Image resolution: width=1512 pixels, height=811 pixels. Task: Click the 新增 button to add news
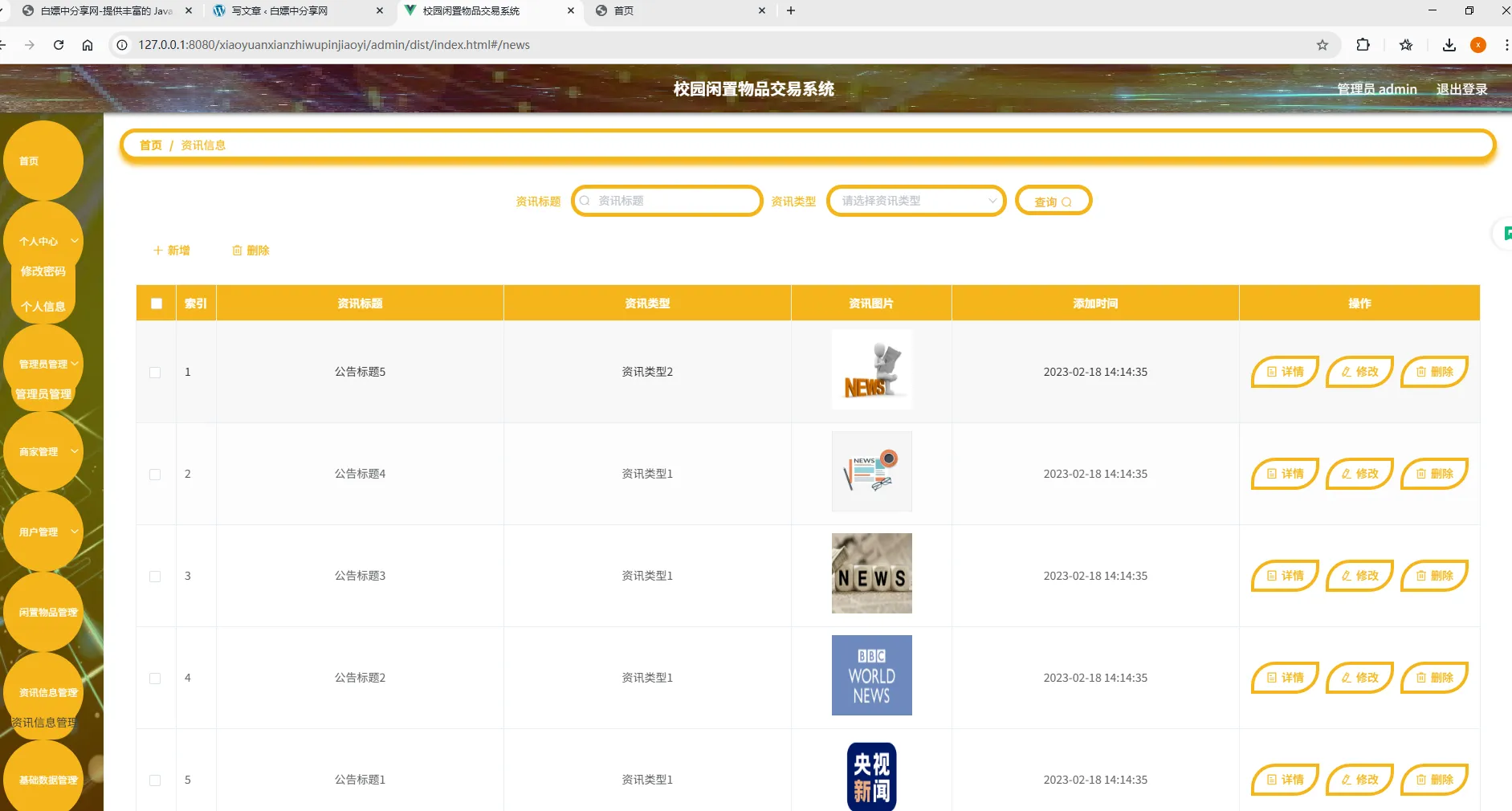click(171, 251)
